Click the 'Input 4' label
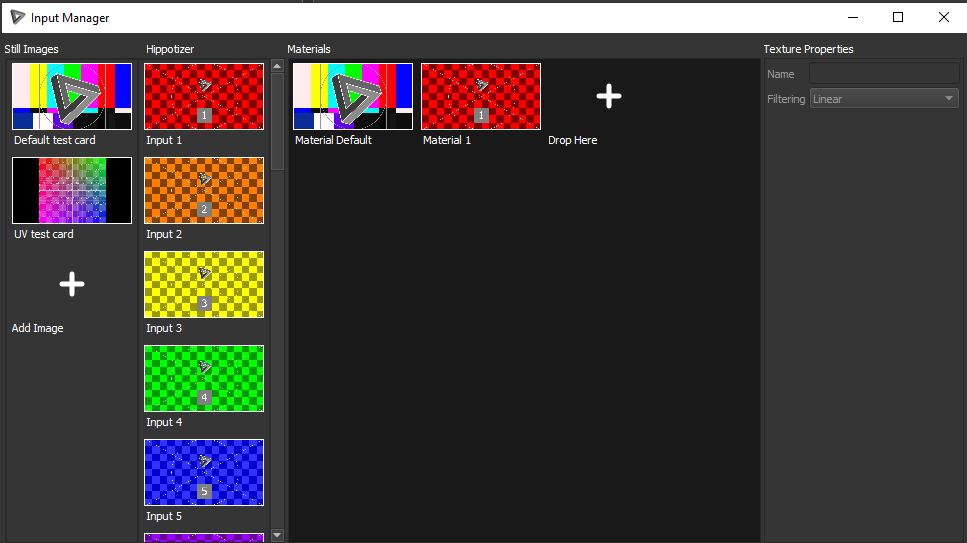The height and width of the screenshot is (543, 967). click(164, 422)
